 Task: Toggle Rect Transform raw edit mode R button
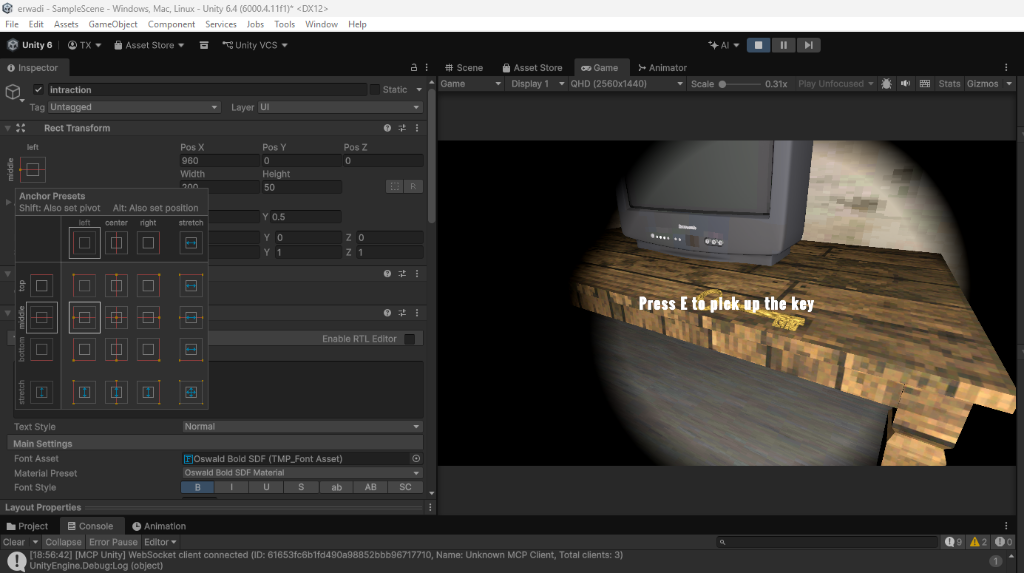click(x=413, y=187)
